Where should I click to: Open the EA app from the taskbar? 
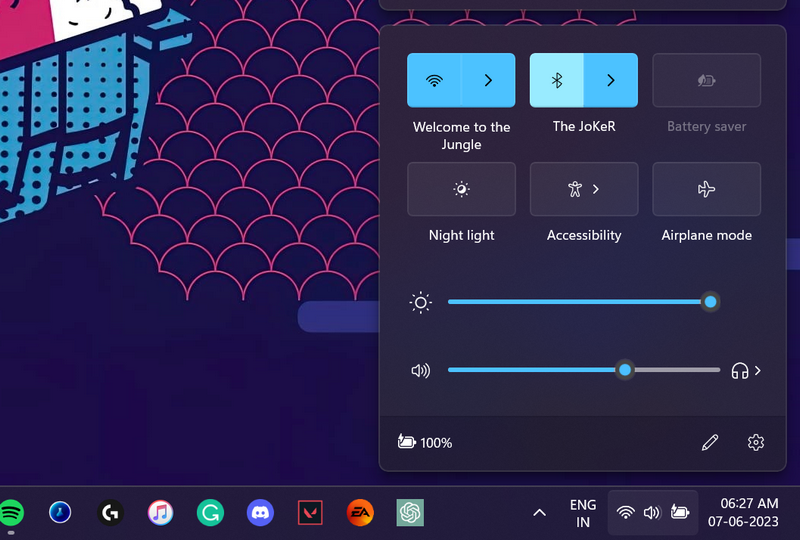(x=360, y=512)
